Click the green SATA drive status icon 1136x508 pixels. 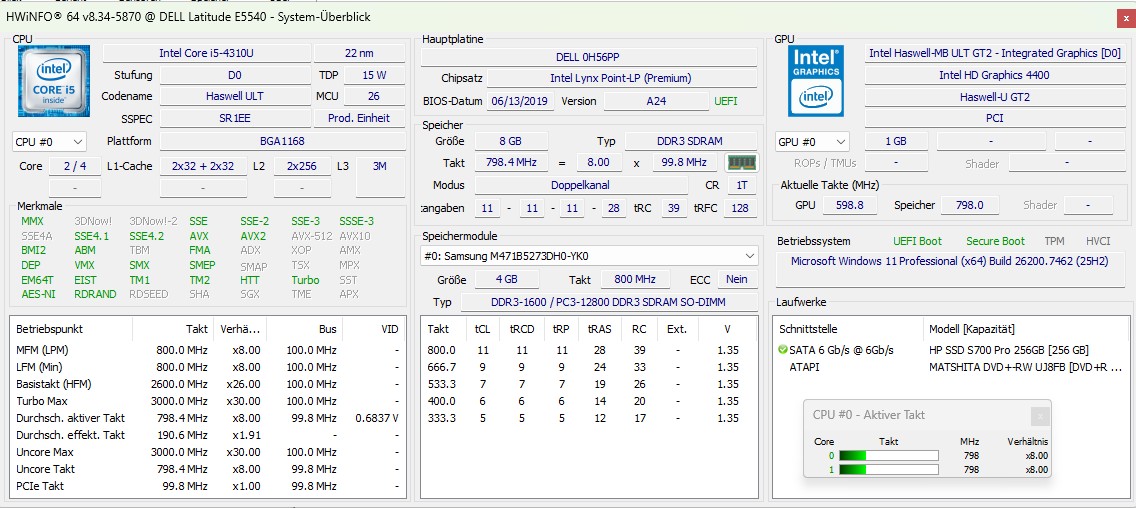pos(782,350)
